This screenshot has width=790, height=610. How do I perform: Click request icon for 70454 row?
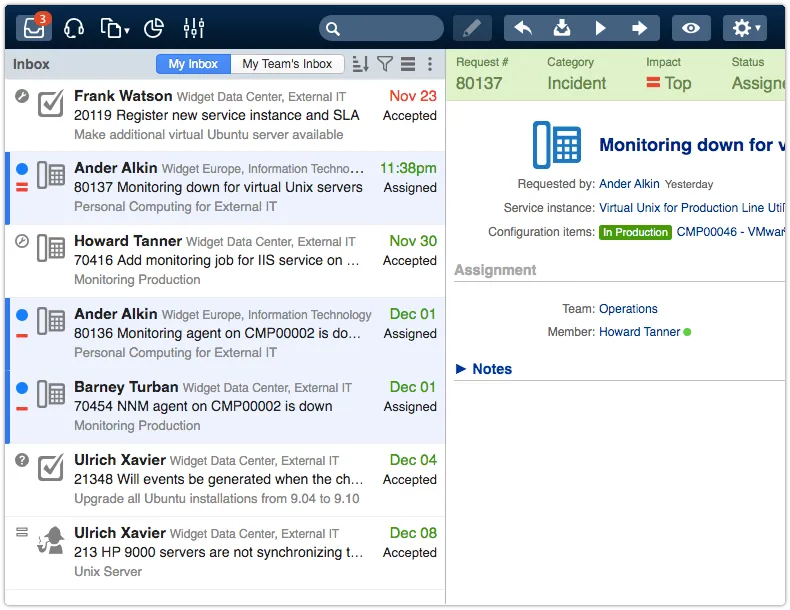pyautogui.click(x=51, y=394)
